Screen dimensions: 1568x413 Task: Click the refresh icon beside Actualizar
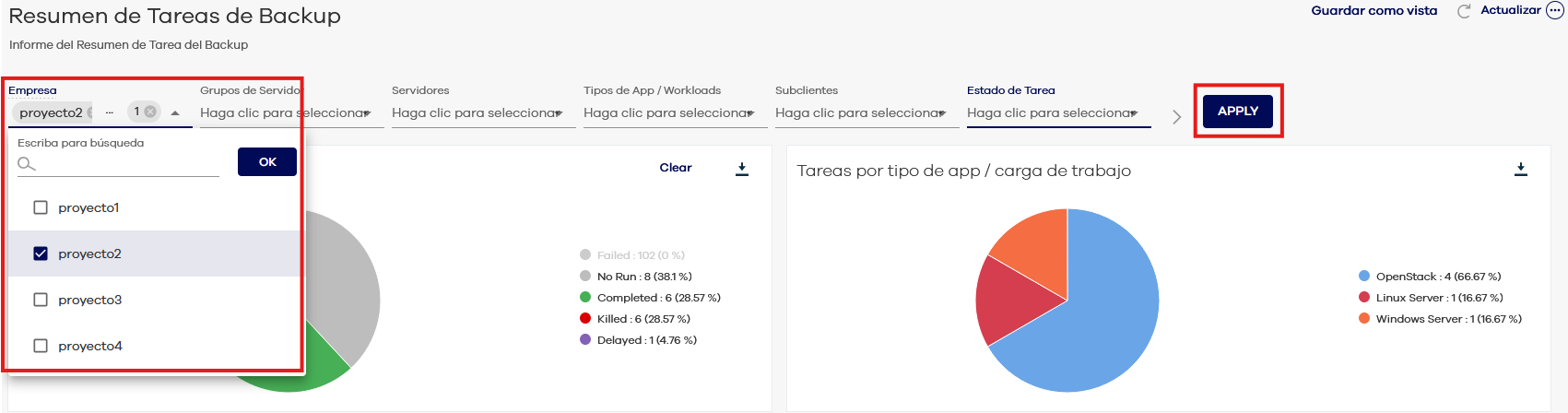(x=1463, y=11)
